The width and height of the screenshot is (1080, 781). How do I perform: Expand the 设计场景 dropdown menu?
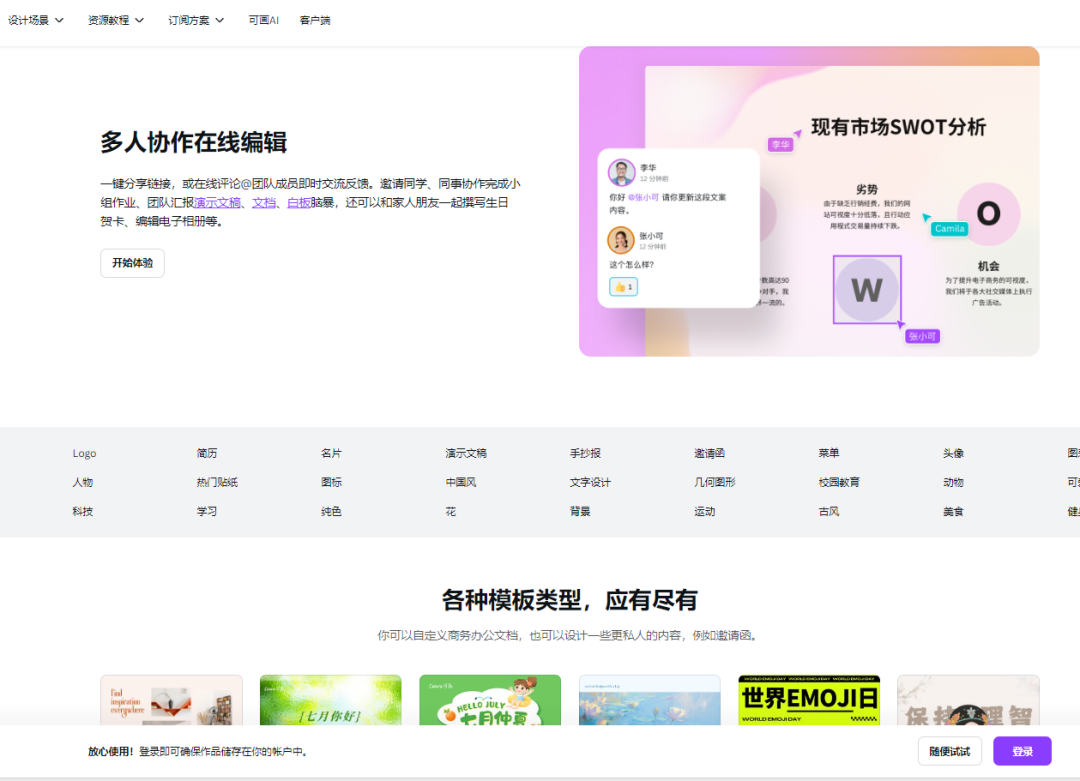pyautogui.click(x=36, y=21)
